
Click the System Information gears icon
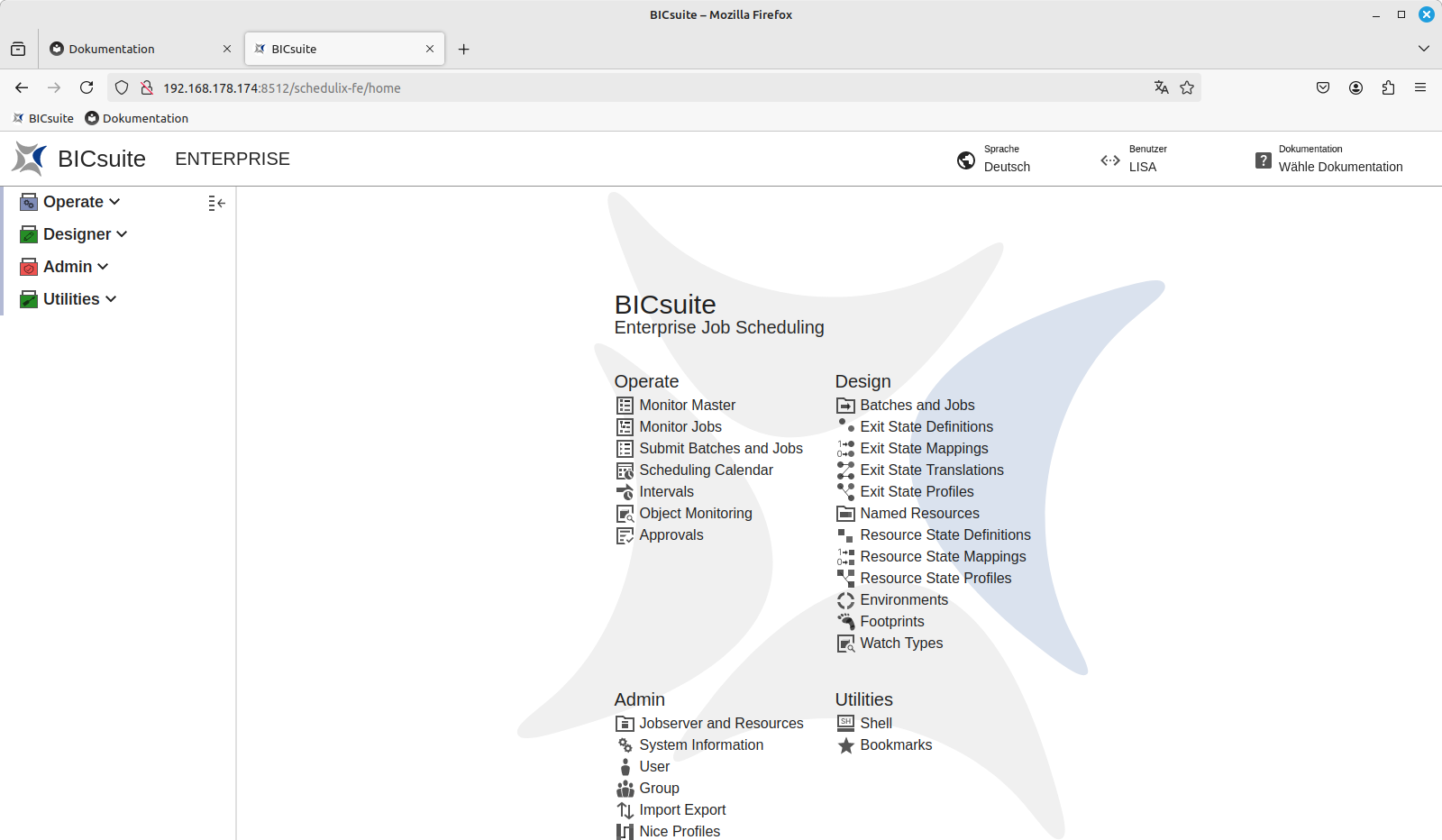click(x=625, y=745)
